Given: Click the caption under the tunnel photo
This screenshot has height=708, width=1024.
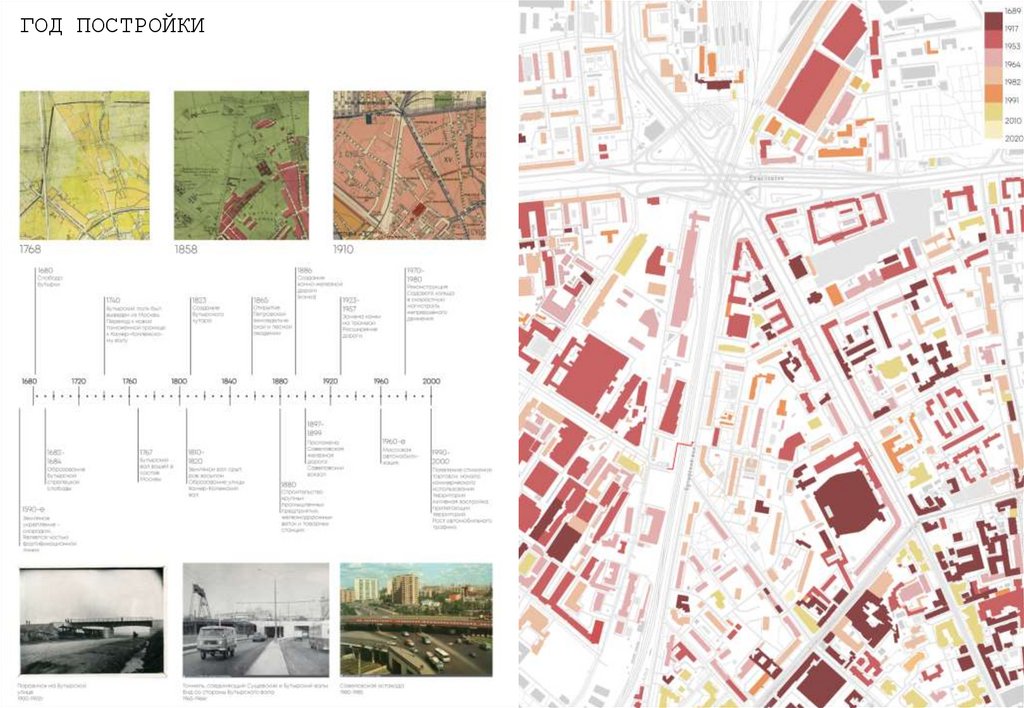Looking at the screenshot, I should (x=255, y=690).
